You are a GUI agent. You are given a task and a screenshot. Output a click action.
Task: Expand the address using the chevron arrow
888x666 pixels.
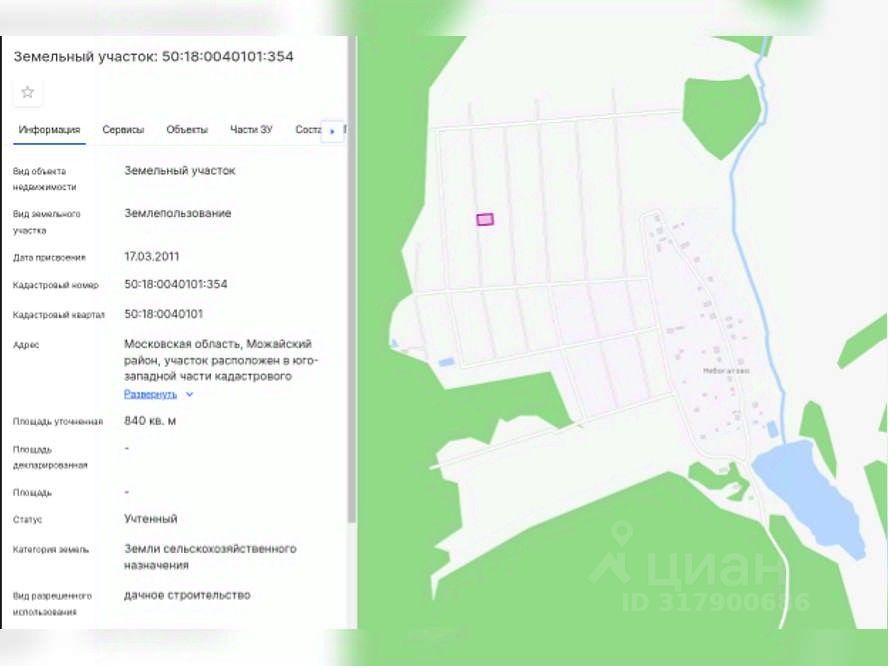point(190,395)
